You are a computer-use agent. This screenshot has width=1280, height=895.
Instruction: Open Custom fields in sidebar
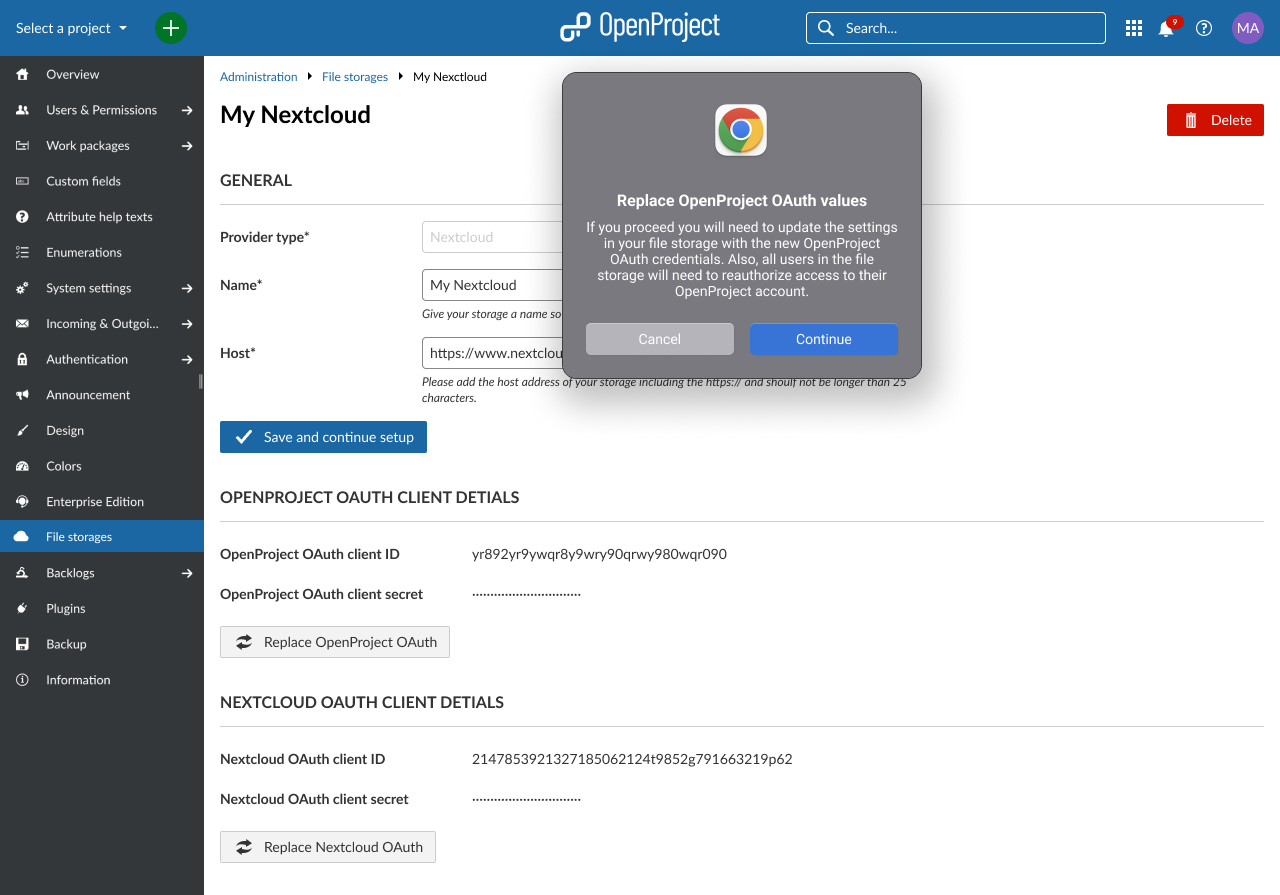[x=83, y=181]
